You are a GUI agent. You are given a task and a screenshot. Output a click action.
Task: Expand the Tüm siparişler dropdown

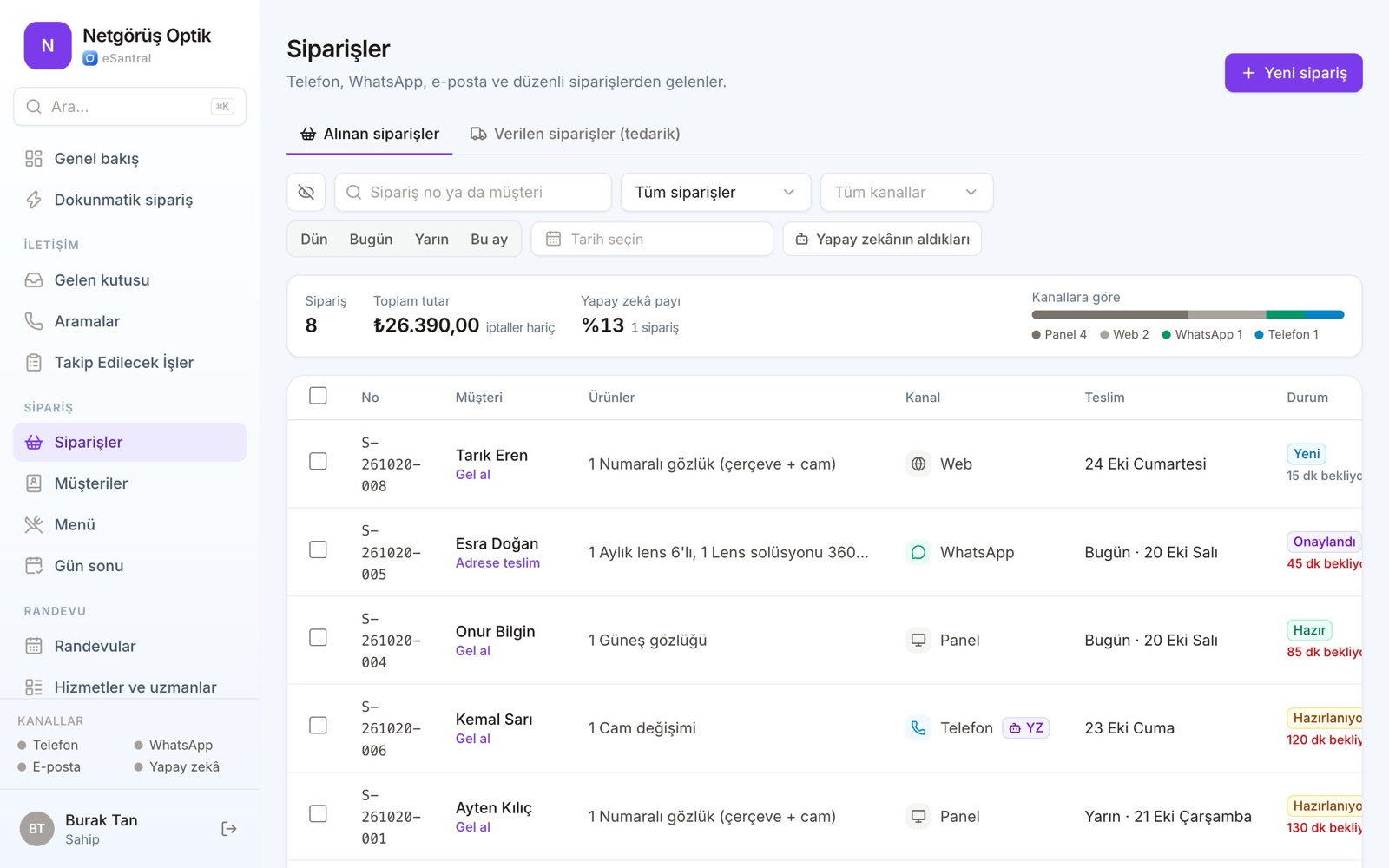coord(715,192)
